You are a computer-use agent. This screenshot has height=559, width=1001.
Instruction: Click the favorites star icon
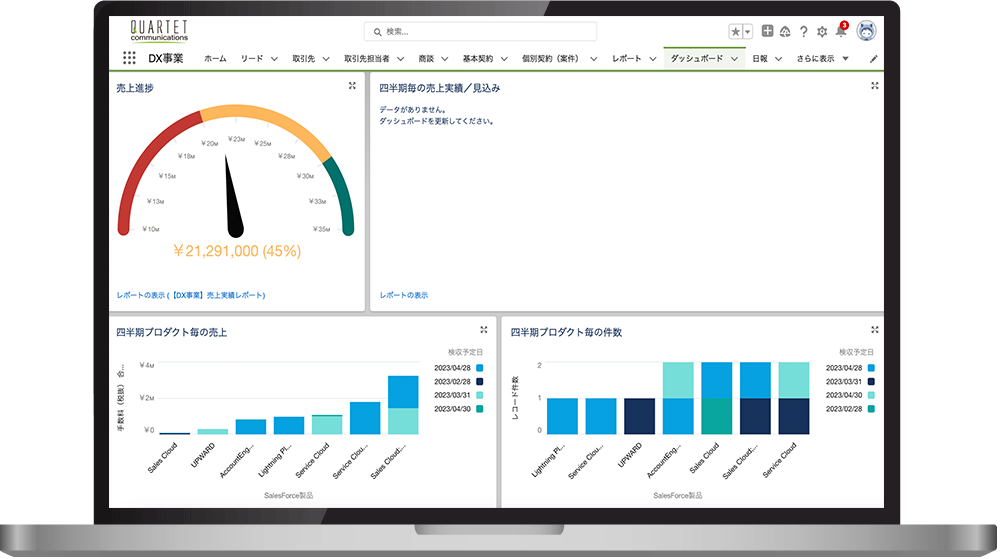click(x=735, y=32)
